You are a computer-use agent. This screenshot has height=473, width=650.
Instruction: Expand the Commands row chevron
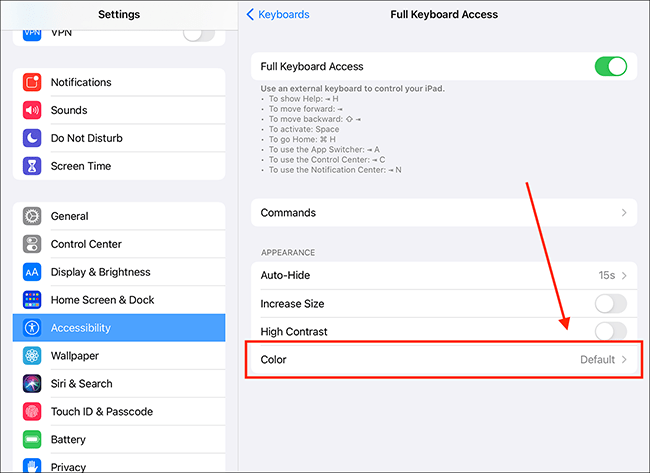(624, 213)
